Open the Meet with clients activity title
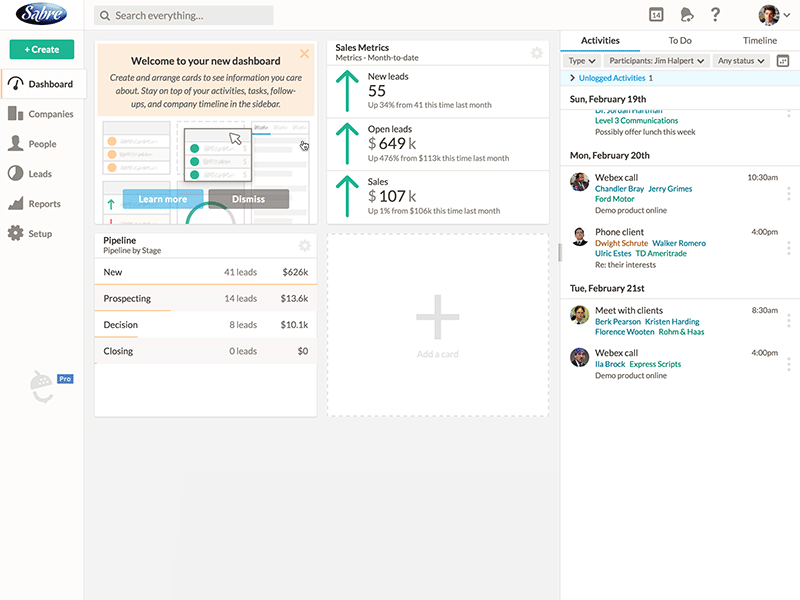This screenshot has height=600, width=800. [x=629, y=311]
